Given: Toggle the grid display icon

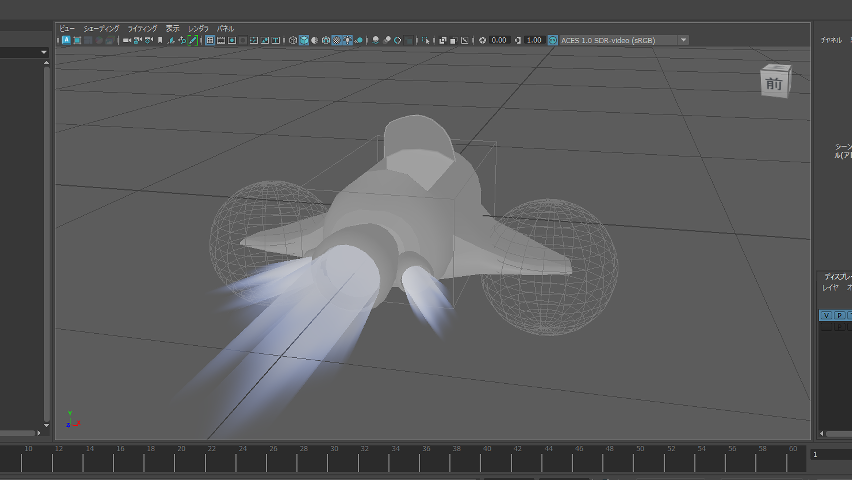Looking at the screenshot, I should click(210, 41).
